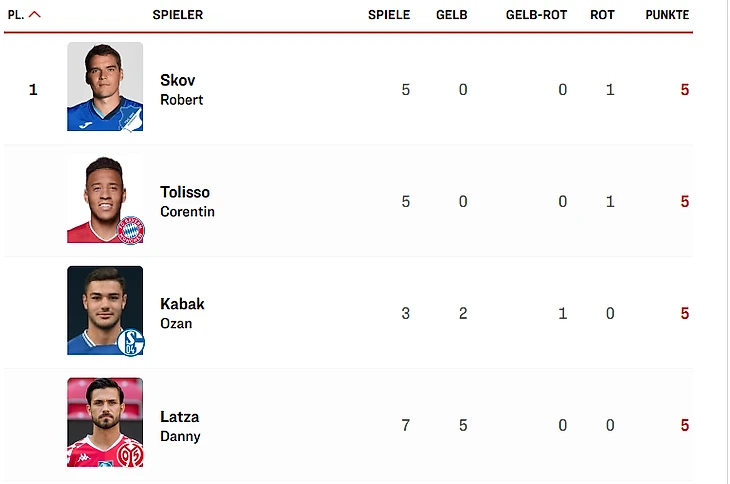Click the Bayern München logo on Tolisso's photo
Screen dimensions: 730x484
(131, 231)
